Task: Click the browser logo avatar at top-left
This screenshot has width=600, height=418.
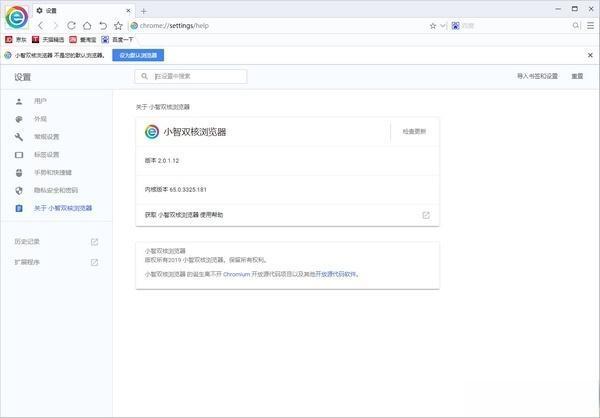Action: (x=16, y=17)
